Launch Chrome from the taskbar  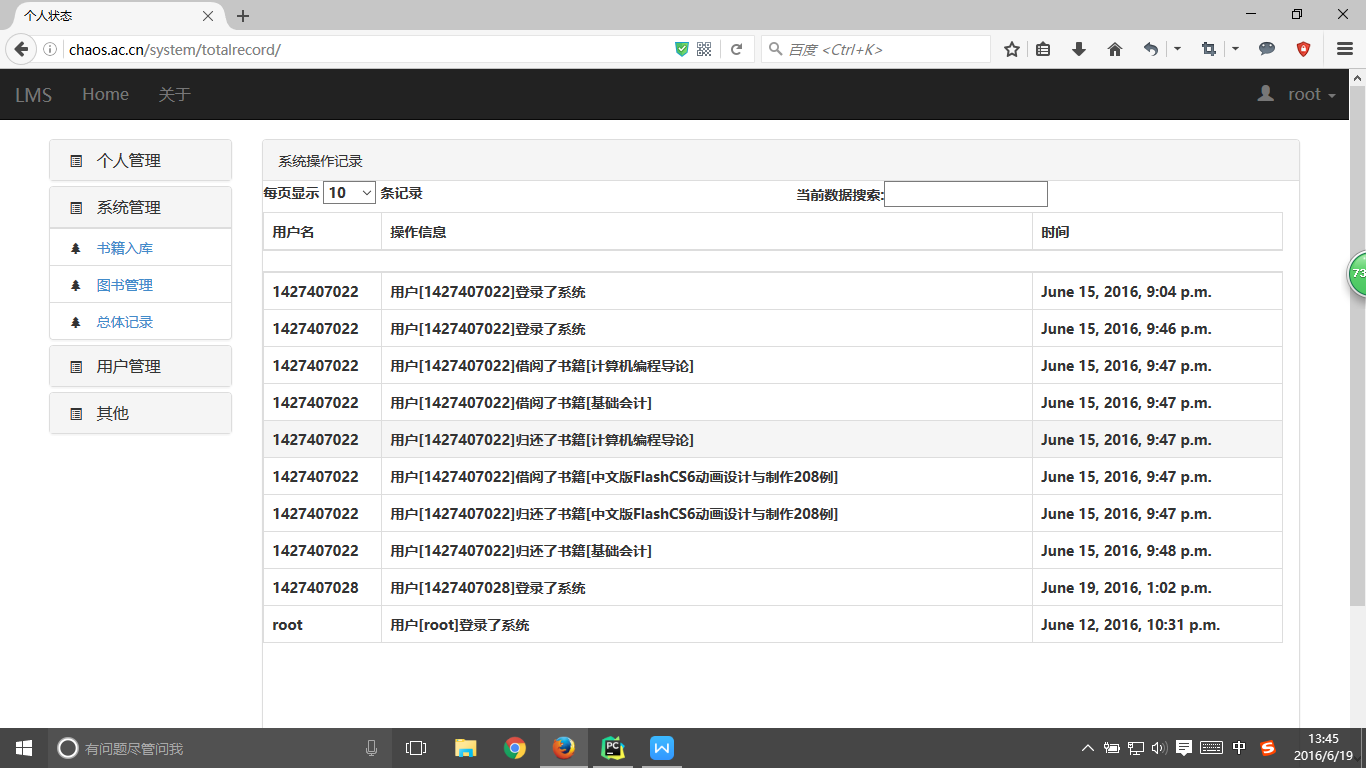(515, 748)
